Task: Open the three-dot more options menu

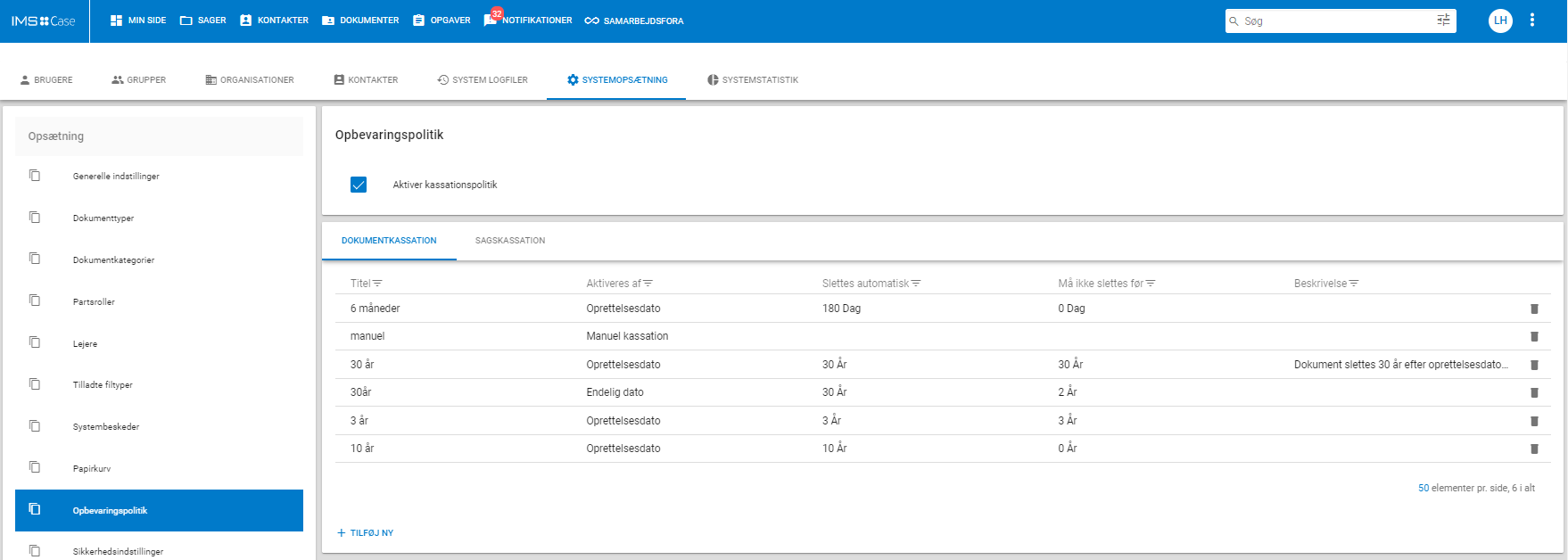Action: tap(1532, 21)
